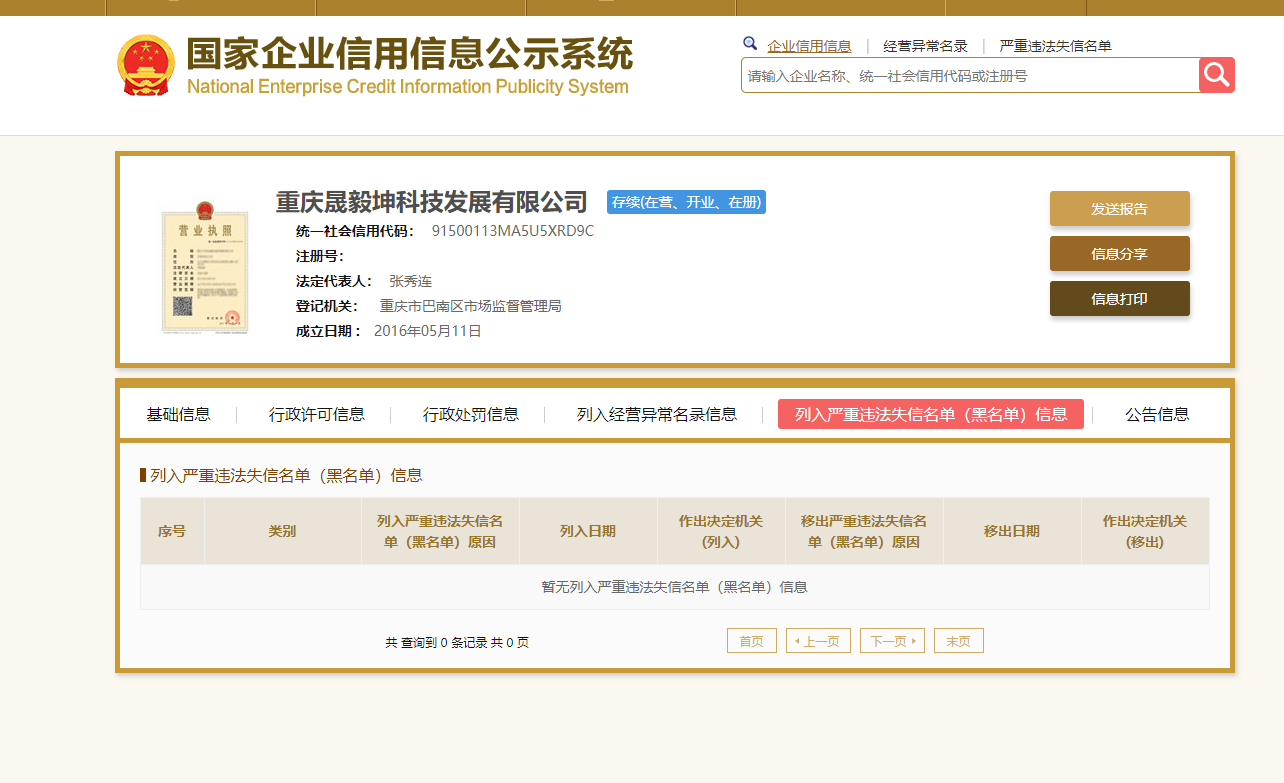Go to previous page with 上一页
Image resolution: width=1284 pixels, height=783 pixels.
[x=819, y=641]
